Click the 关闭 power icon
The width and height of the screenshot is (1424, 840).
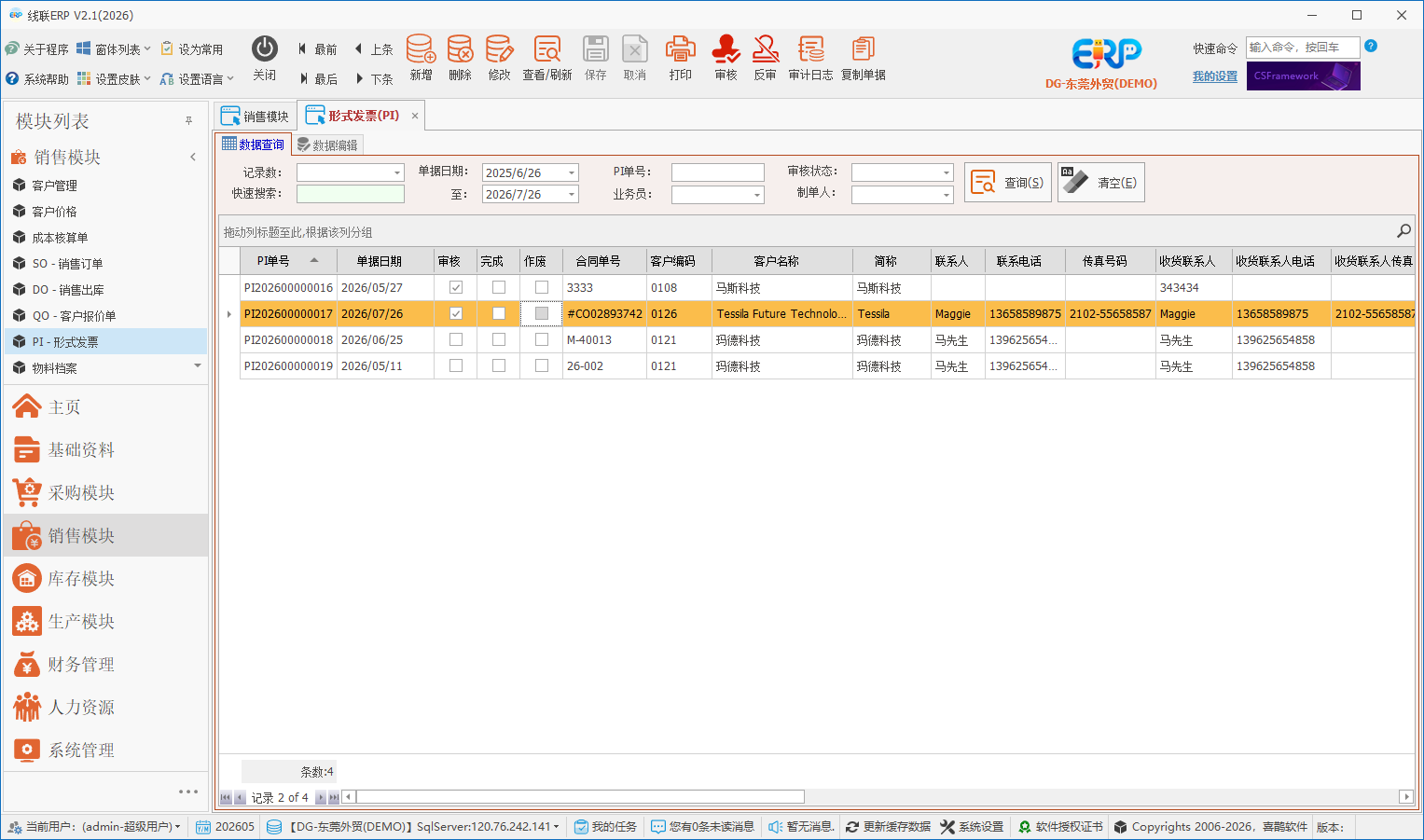tap(265, 58)
